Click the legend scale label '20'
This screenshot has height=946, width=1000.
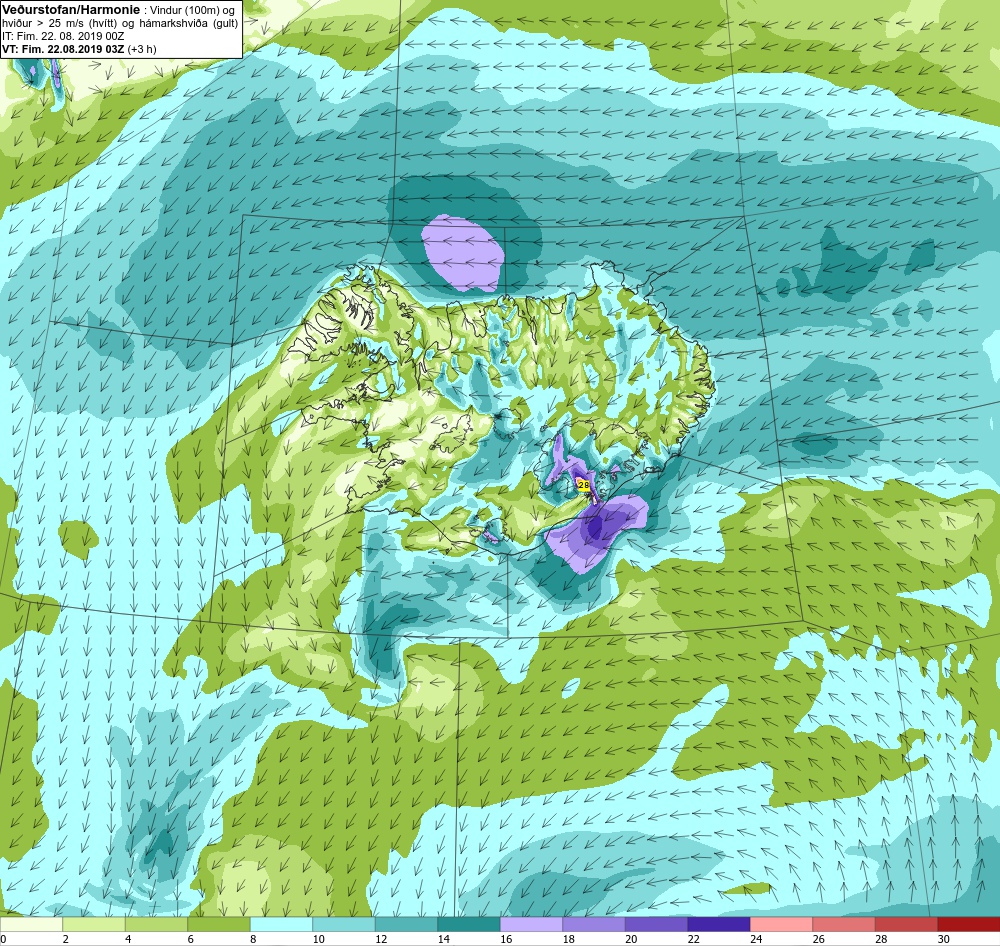point(631,938)
